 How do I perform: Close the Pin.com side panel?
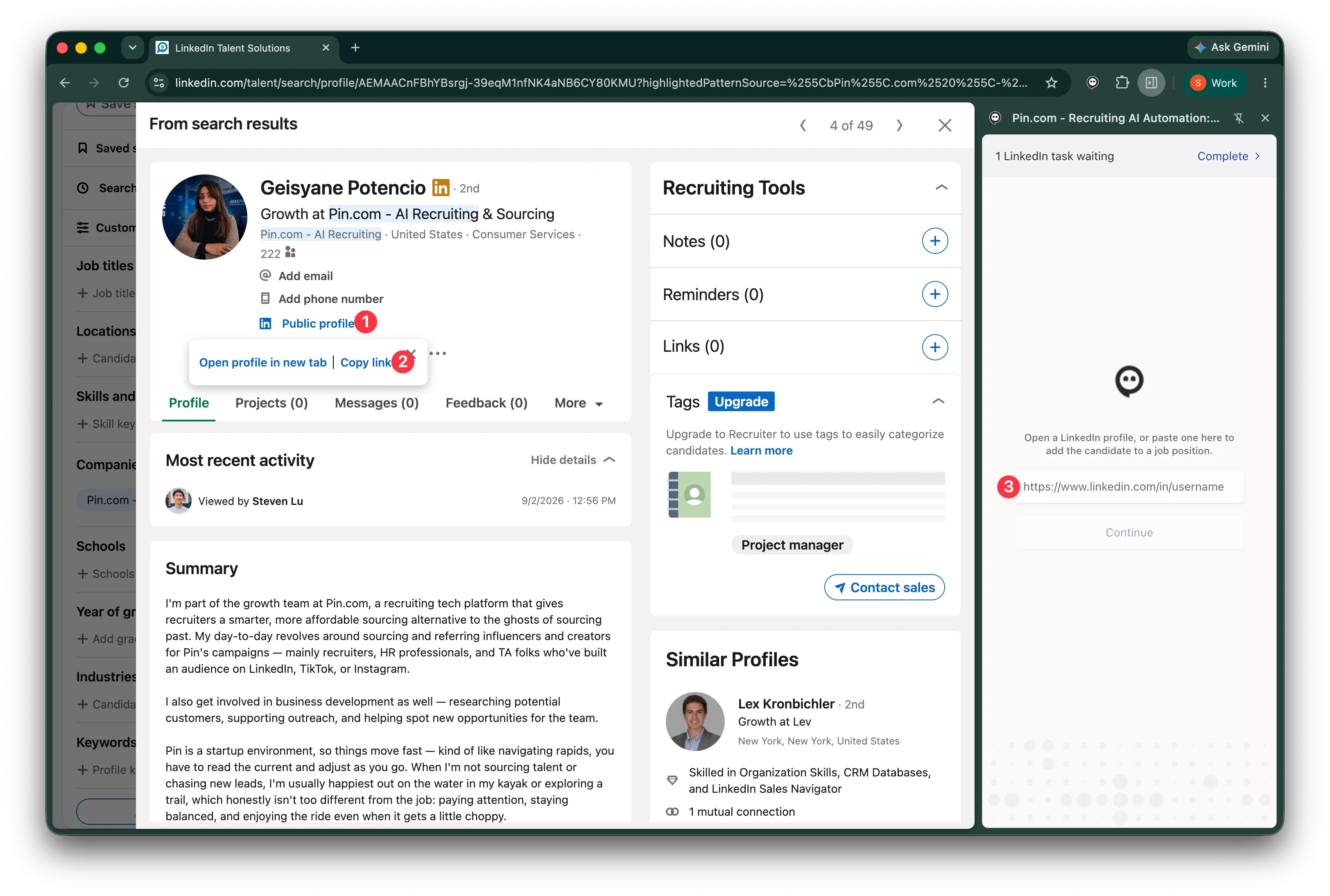1265,118
